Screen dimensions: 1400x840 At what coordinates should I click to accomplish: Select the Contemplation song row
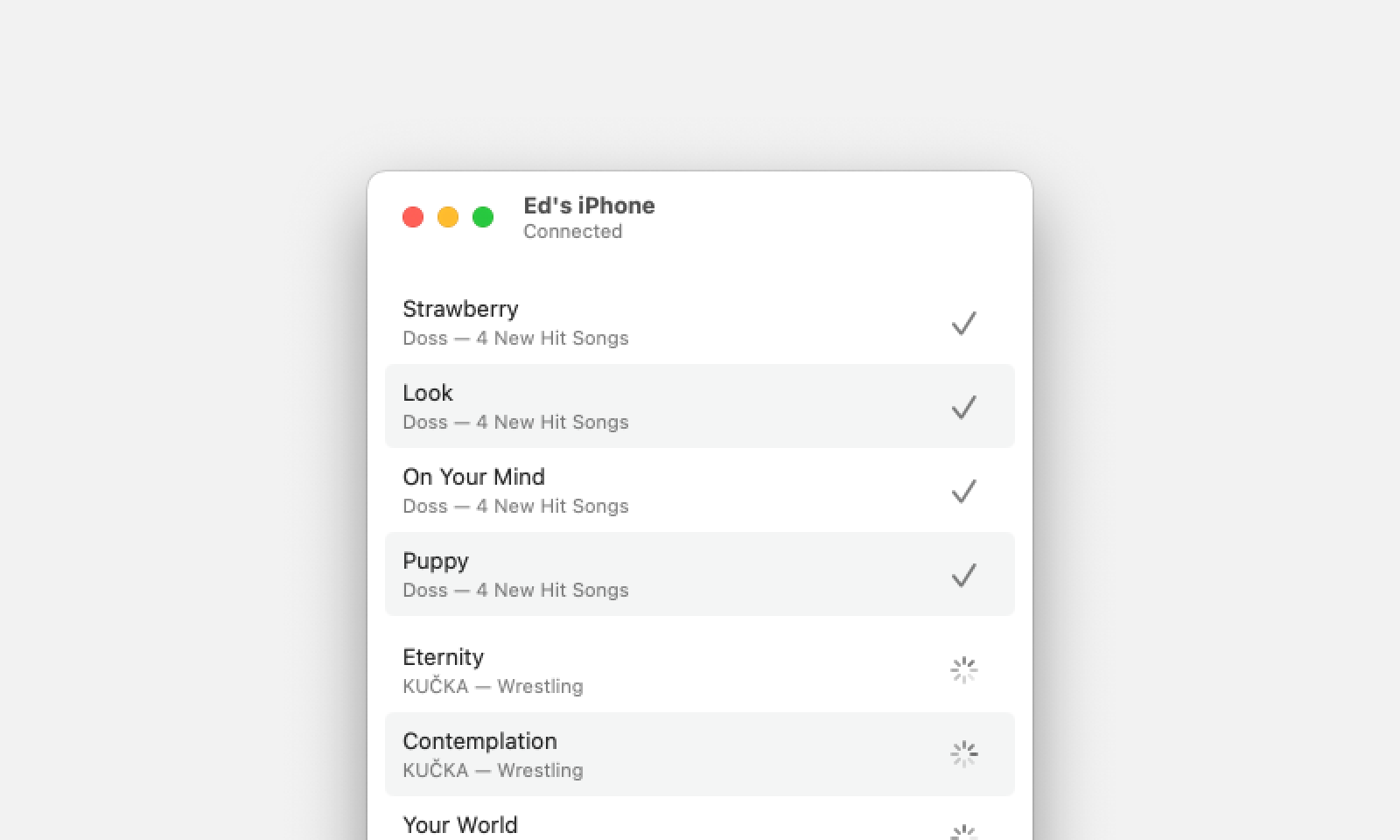[x=700, y=754]
